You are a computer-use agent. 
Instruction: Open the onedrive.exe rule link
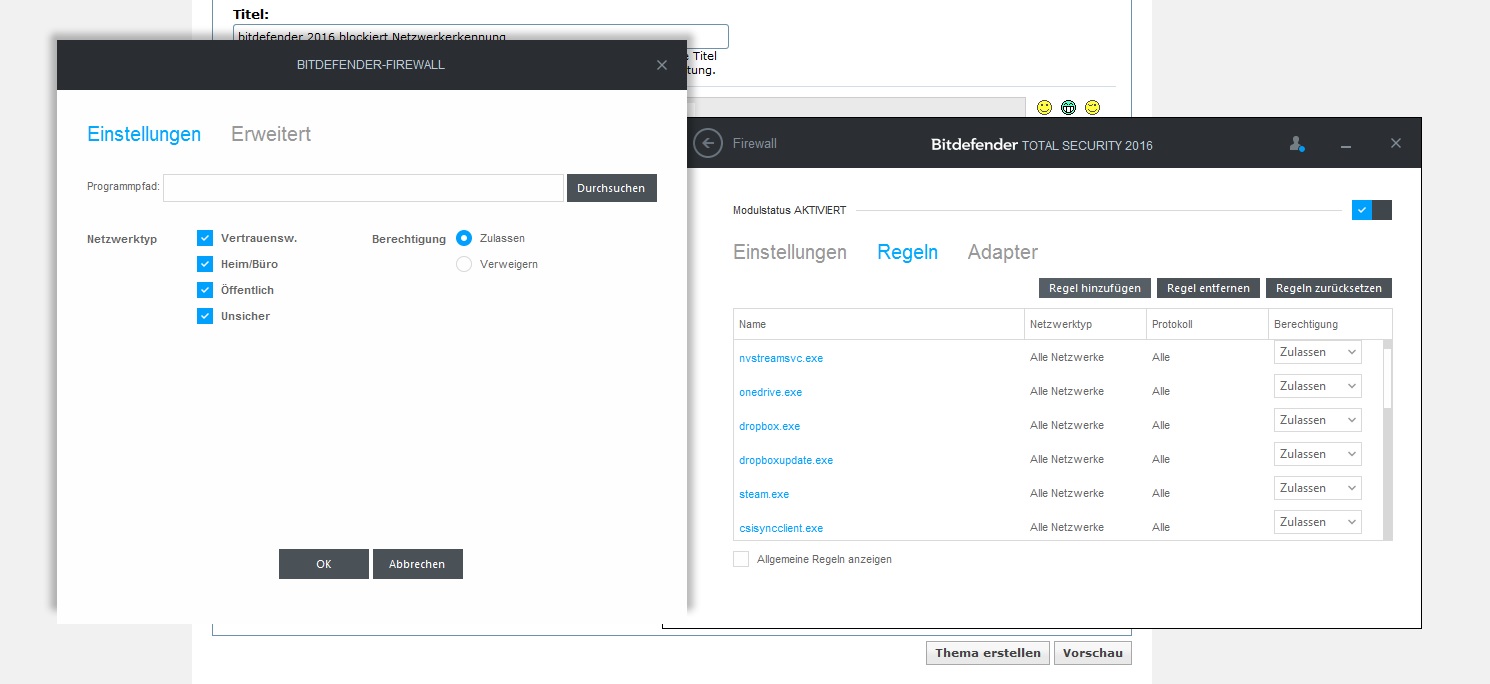pyautogui.click(x=770, y=392)
